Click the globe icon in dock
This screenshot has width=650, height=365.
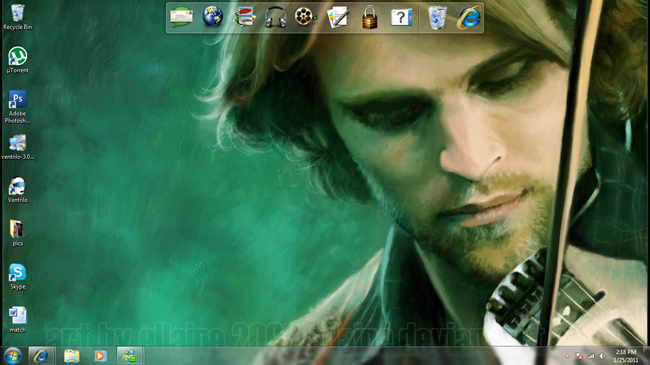coord(213,17)
